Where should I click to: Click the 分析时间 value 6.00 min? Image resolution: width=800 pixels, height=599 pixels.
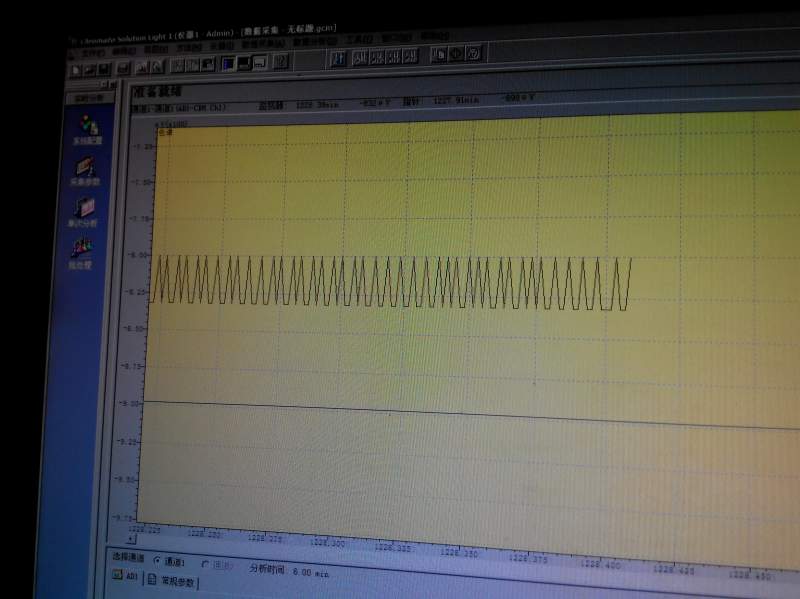[x=311, y=572]
